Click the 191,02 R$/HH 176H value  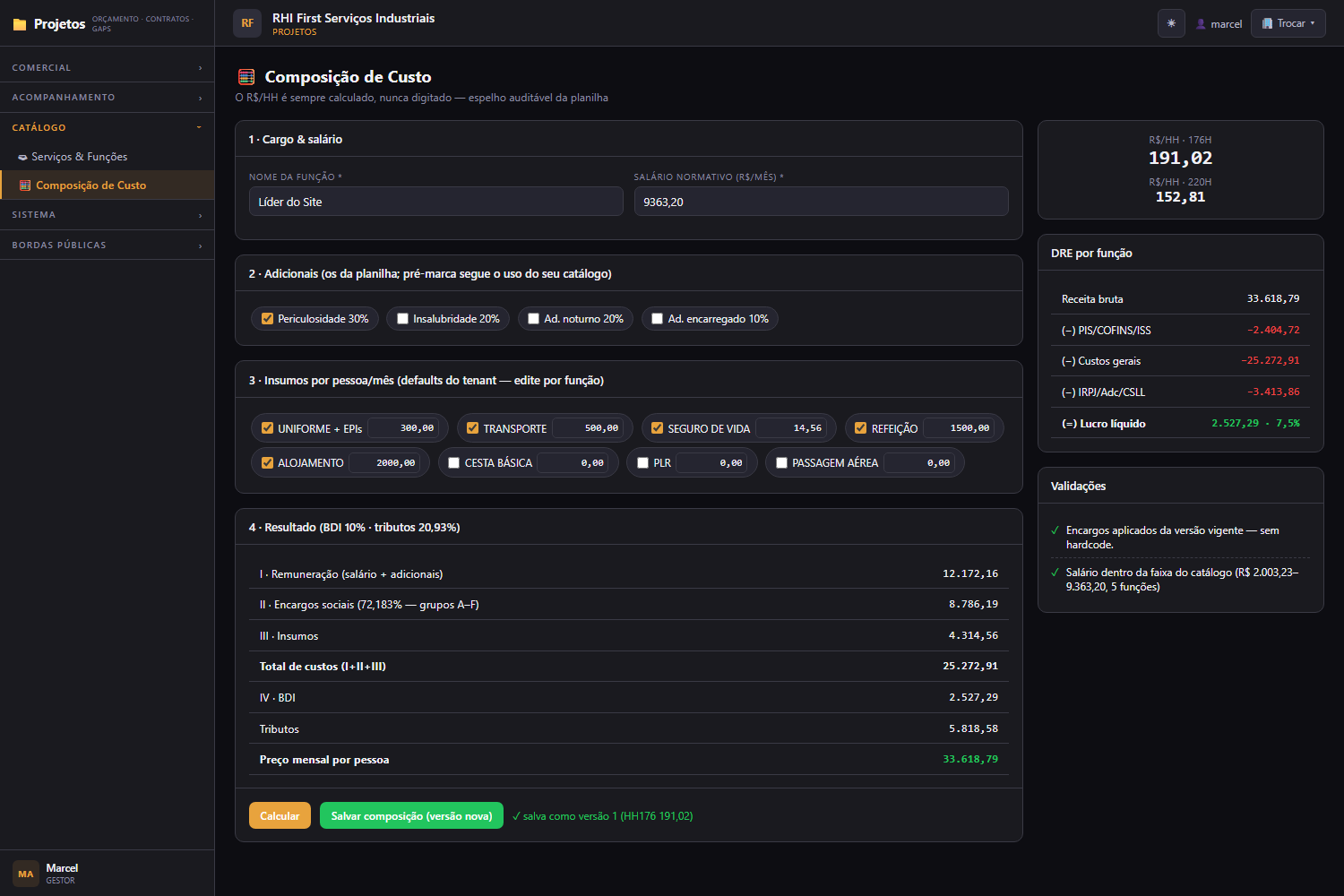[x=1180, y=158]
